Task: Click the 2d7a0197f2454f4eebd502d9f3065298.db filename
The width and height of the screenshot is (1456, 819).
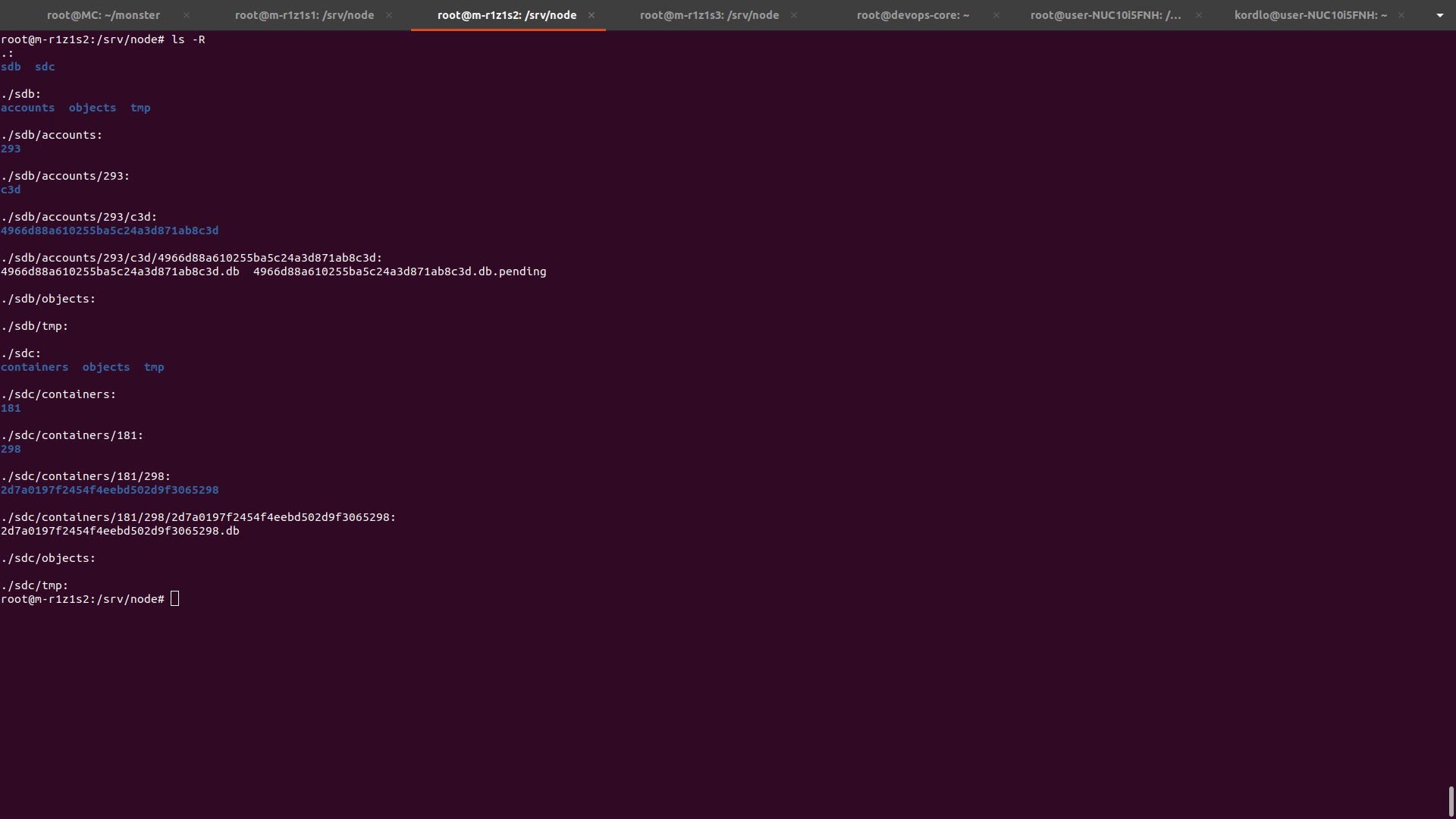Action: 120,531
